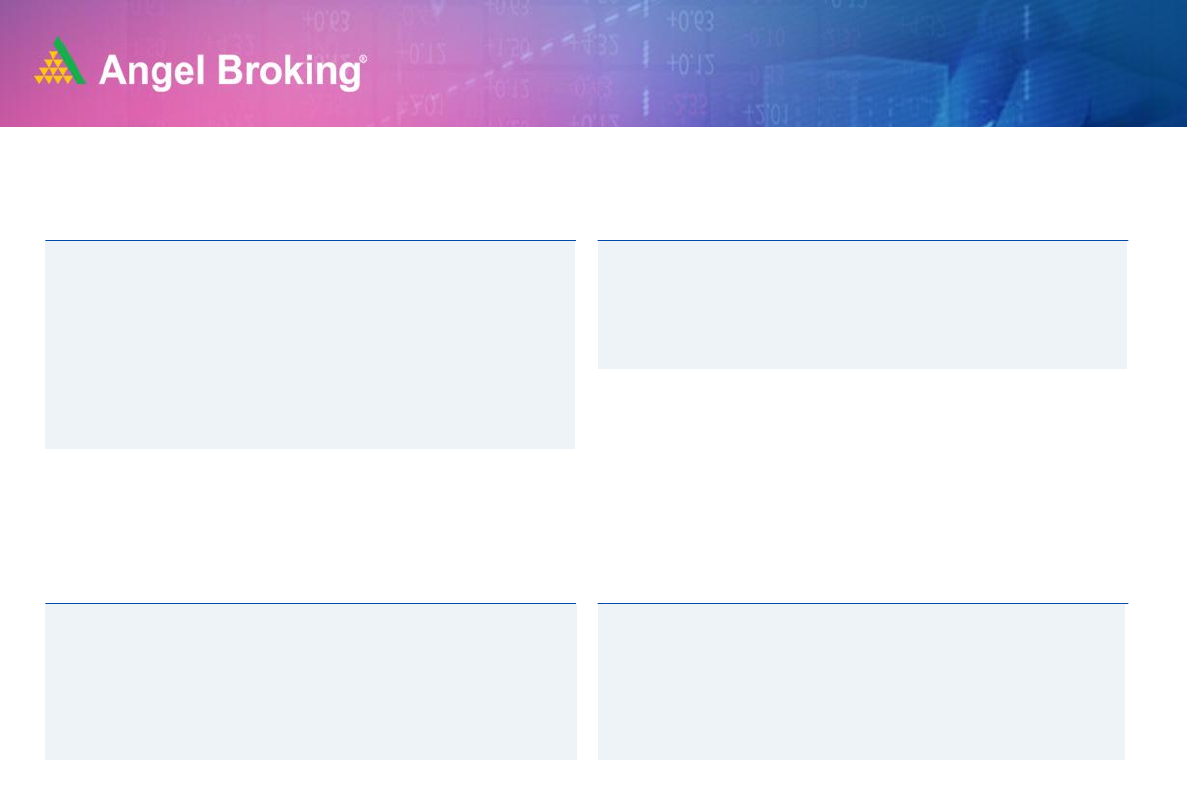Select the bottom-right light blue panel
Viewport: 1187px width, 792px height.
point(862,682)
